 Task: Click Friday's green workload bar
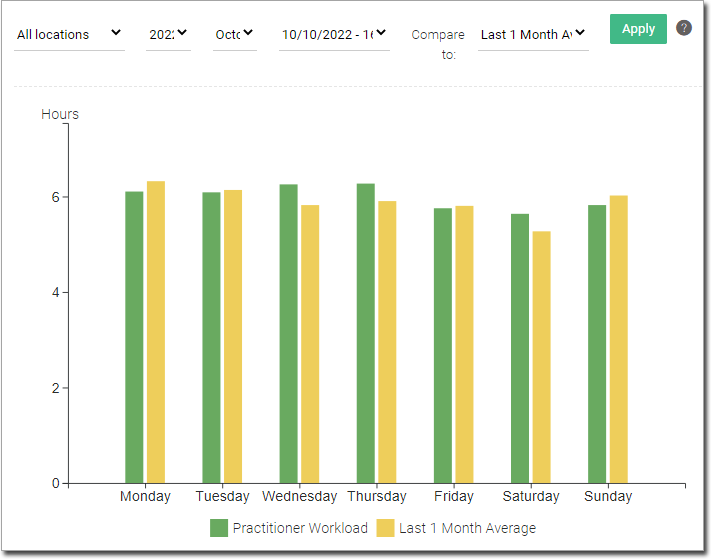pos(442,345)
